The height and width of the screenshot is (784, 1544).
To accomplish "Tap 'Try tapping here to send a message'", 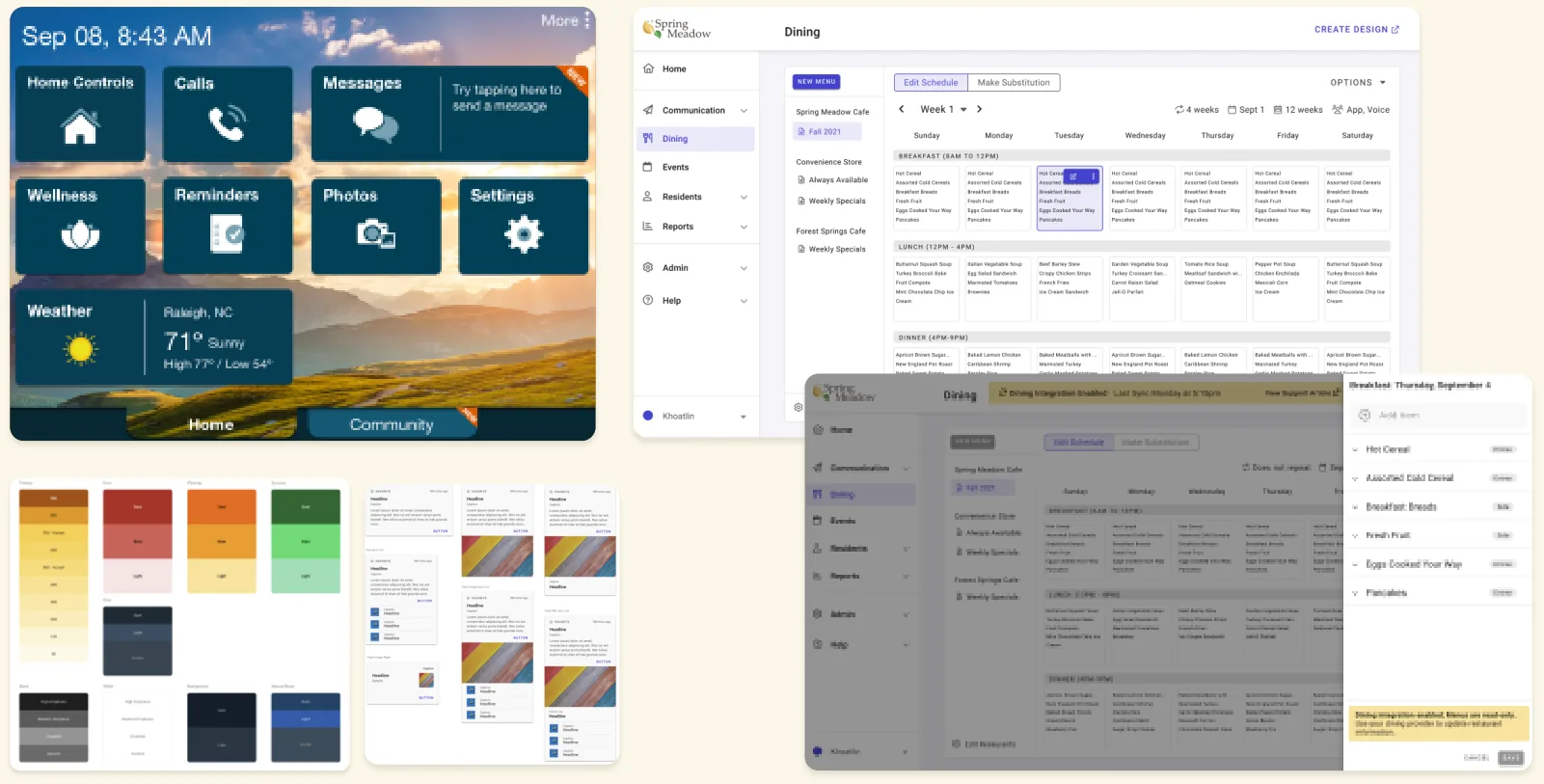I will pyautogui.click(x=507, y=97).
